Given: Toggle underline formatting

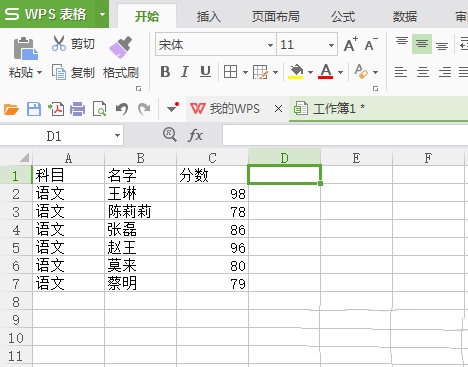Looking at the screenshot, I should click(205, 72).
